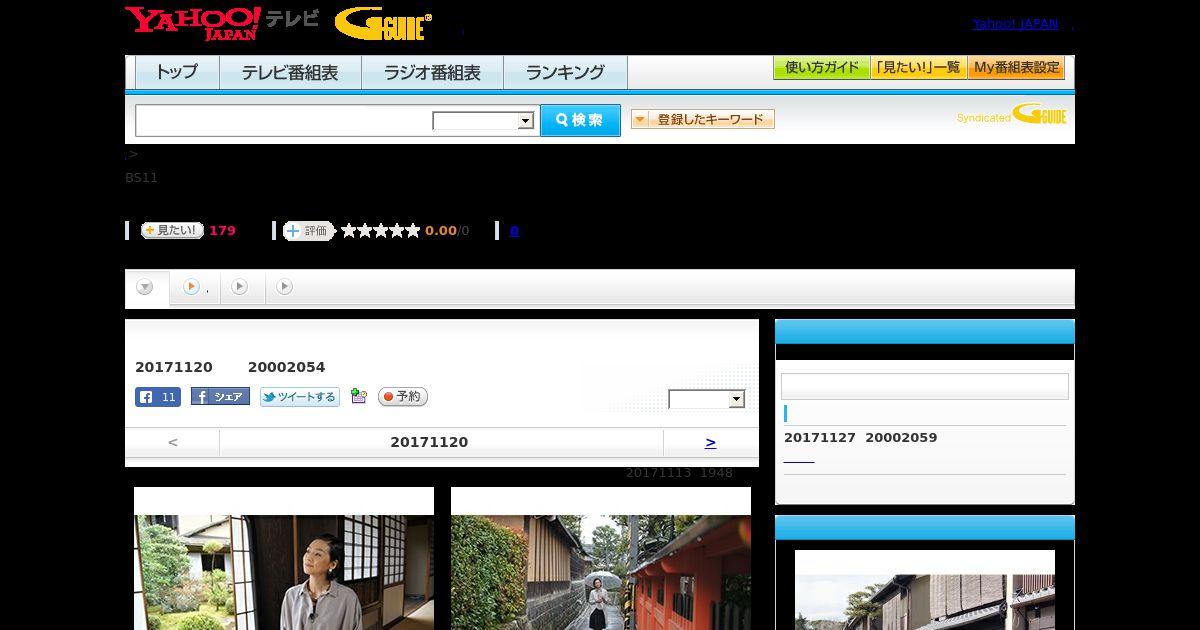Open the ラジオ番組表 tab
The height and width of the screenshot is (630, 1200).
coord(432,73)
